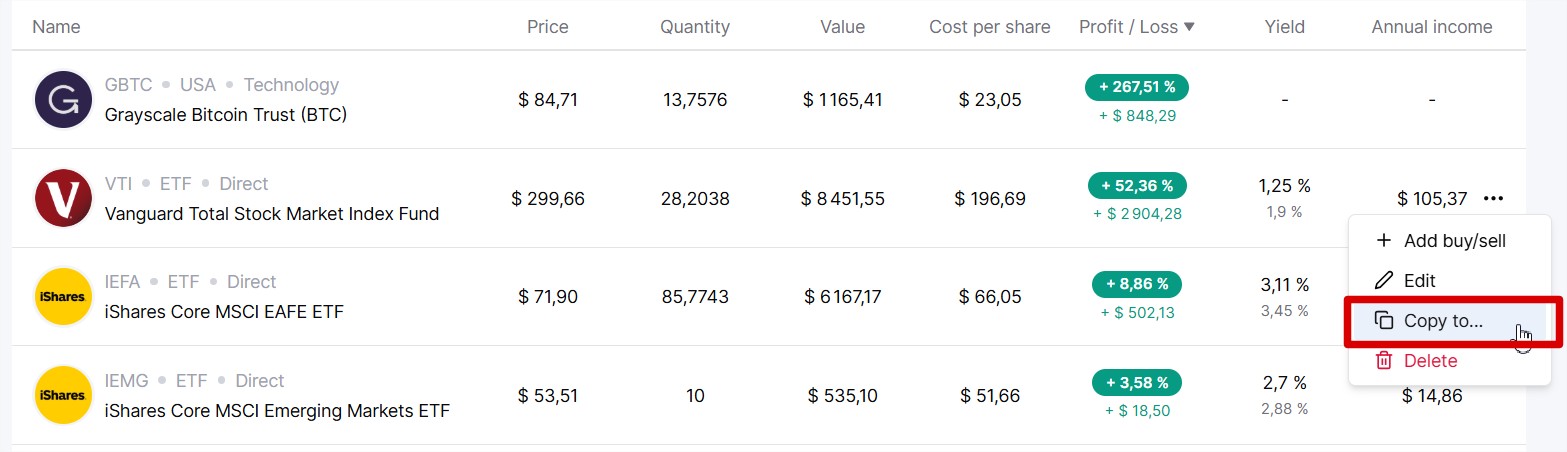Viewport: 1567px width, 452px height.
Task: Click the yield 1,25 % value
Action: tap(1285, 186)
